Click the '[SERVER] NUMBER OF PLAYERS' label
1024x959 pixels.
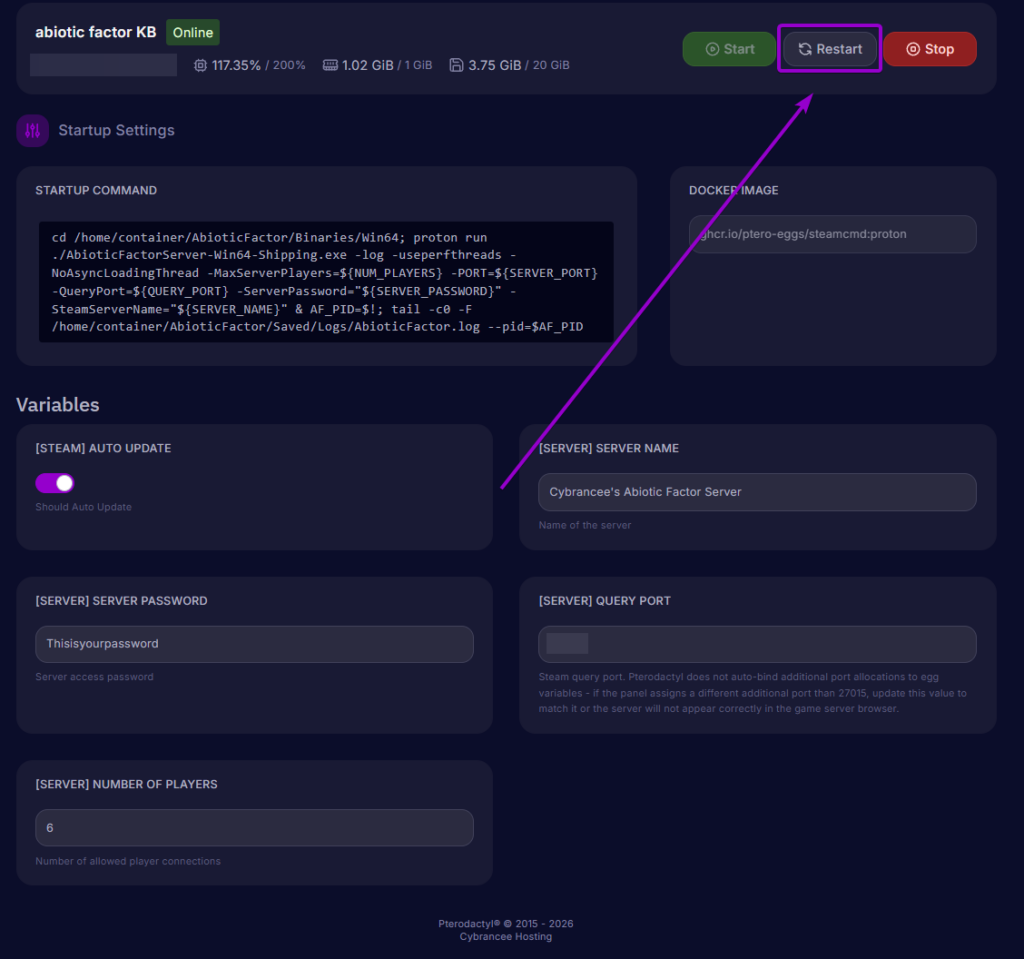pos(126,784)
